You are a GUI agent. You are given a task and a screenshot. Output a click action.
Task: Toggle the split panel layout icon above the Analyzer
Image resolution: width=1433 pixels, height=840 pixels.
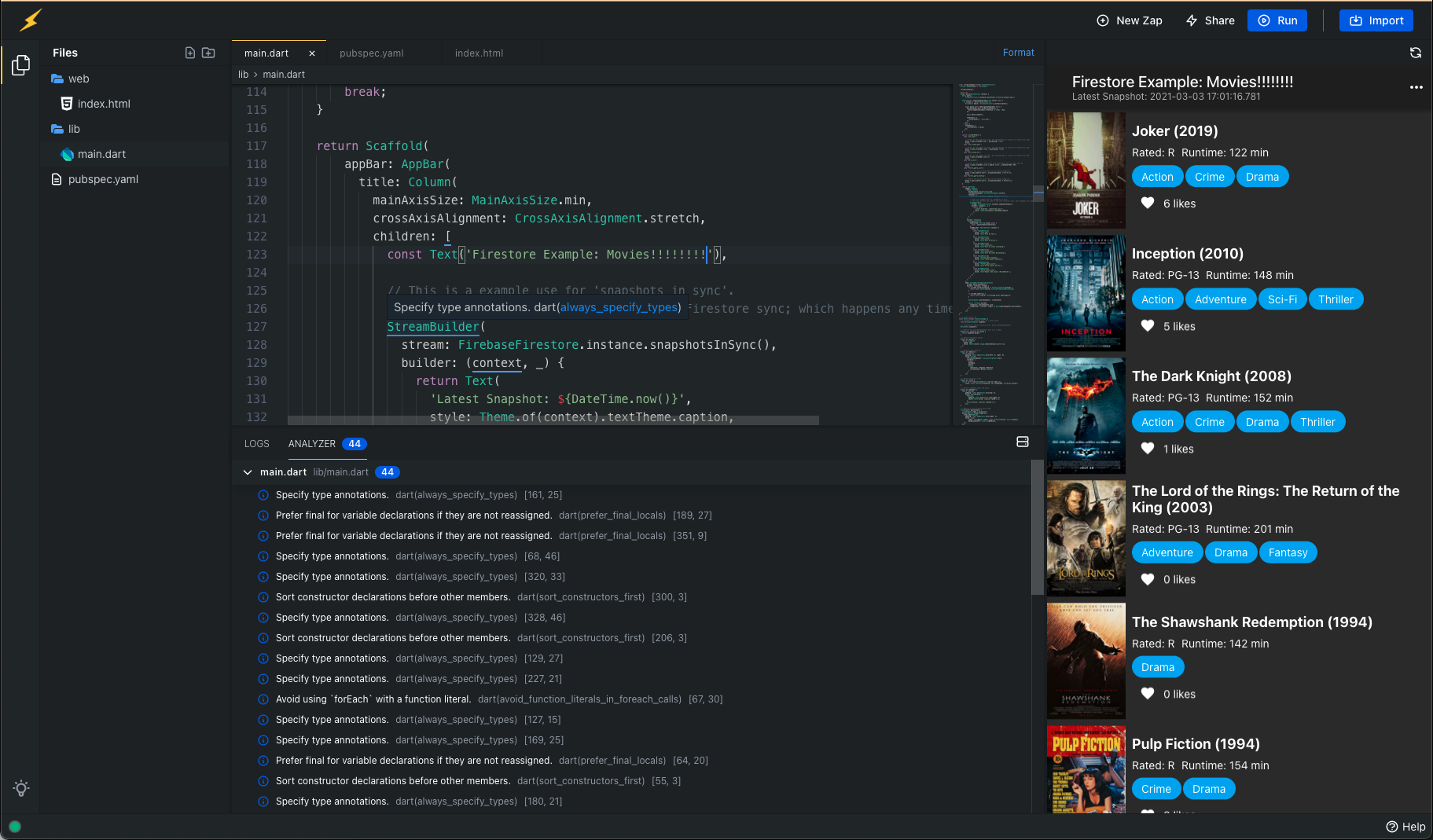(1022, 442)
